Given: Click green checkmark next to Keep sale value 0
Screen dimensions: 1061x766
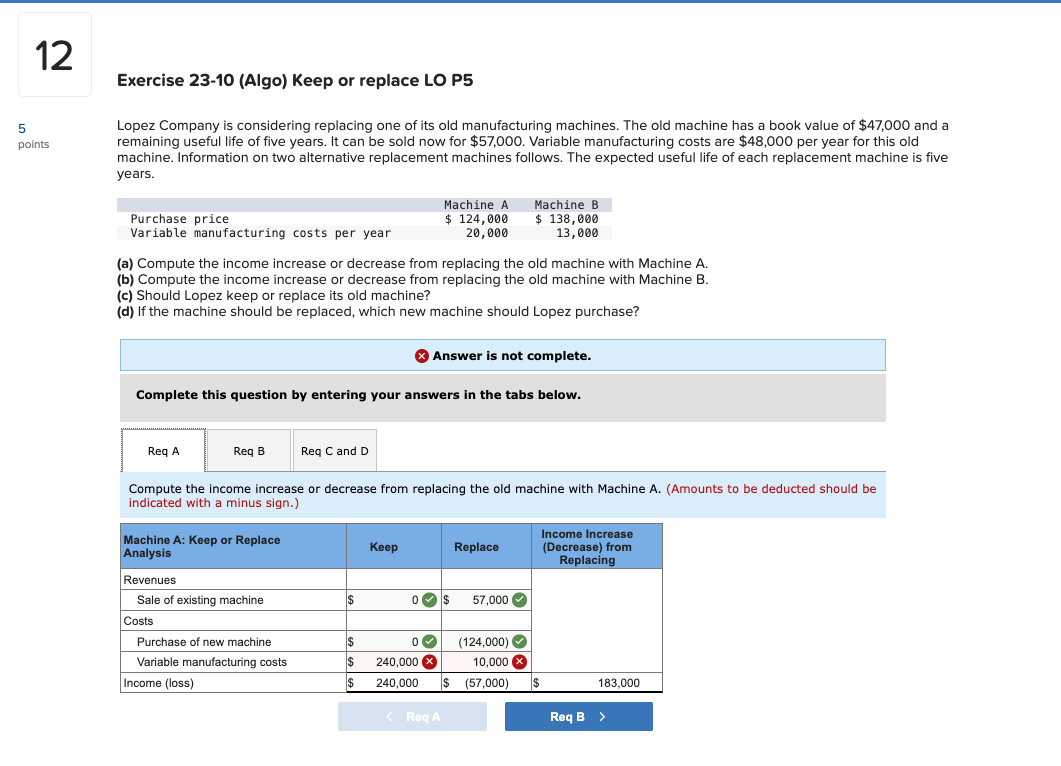Looking at the screenshot, I should [x=429, y=600].
